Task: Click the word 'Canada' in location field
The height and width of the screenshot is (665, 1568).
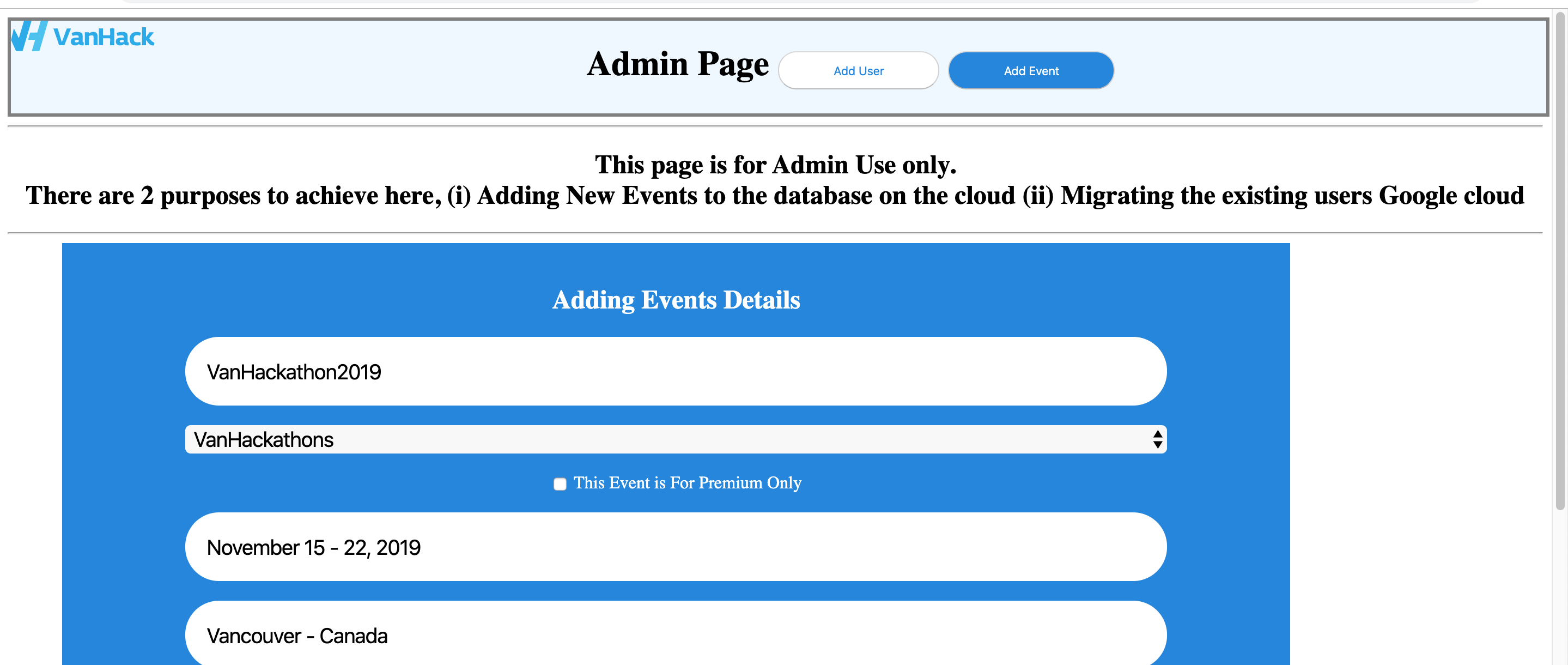Action: 354,636
